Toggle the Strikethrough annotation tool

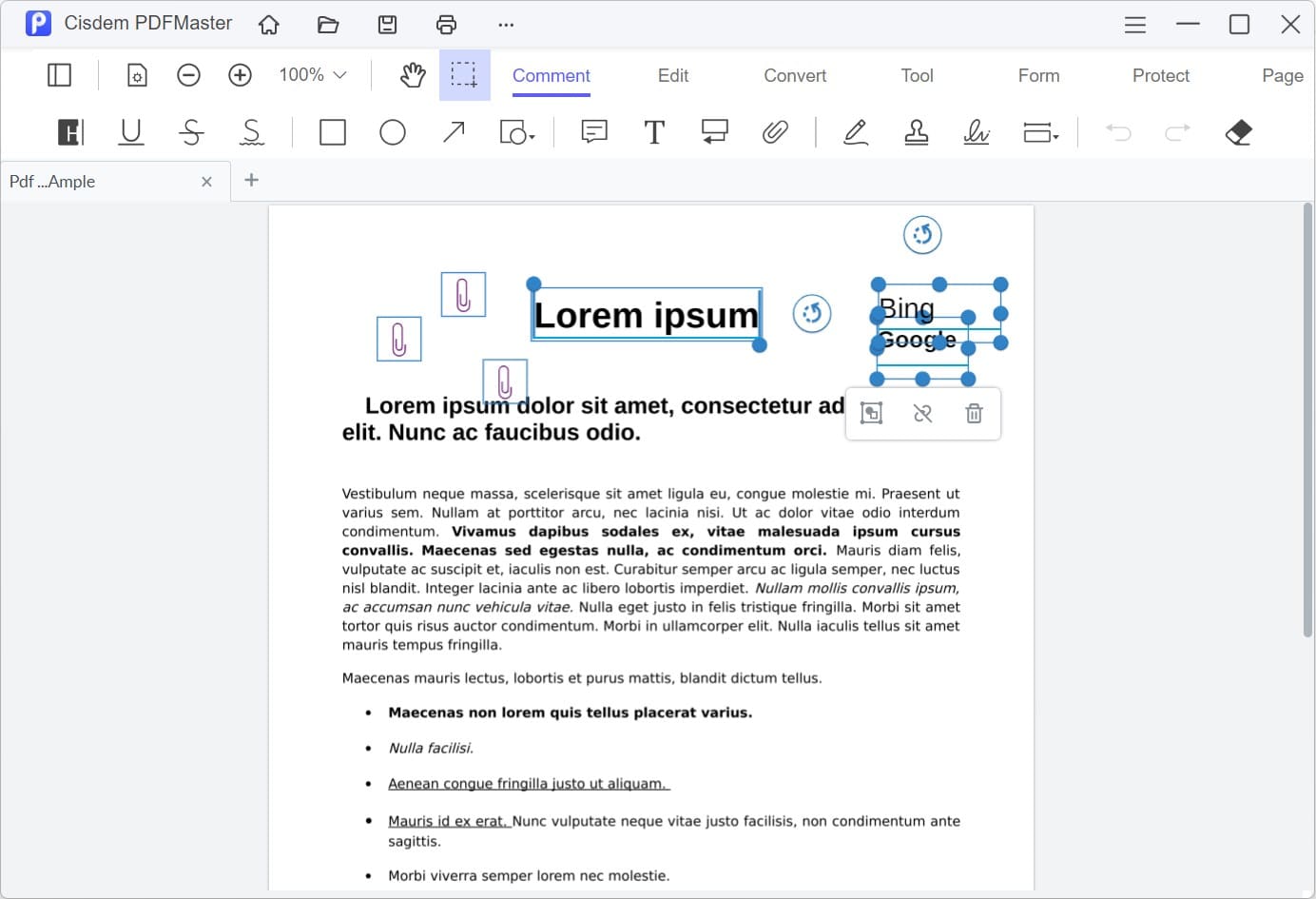191,132
